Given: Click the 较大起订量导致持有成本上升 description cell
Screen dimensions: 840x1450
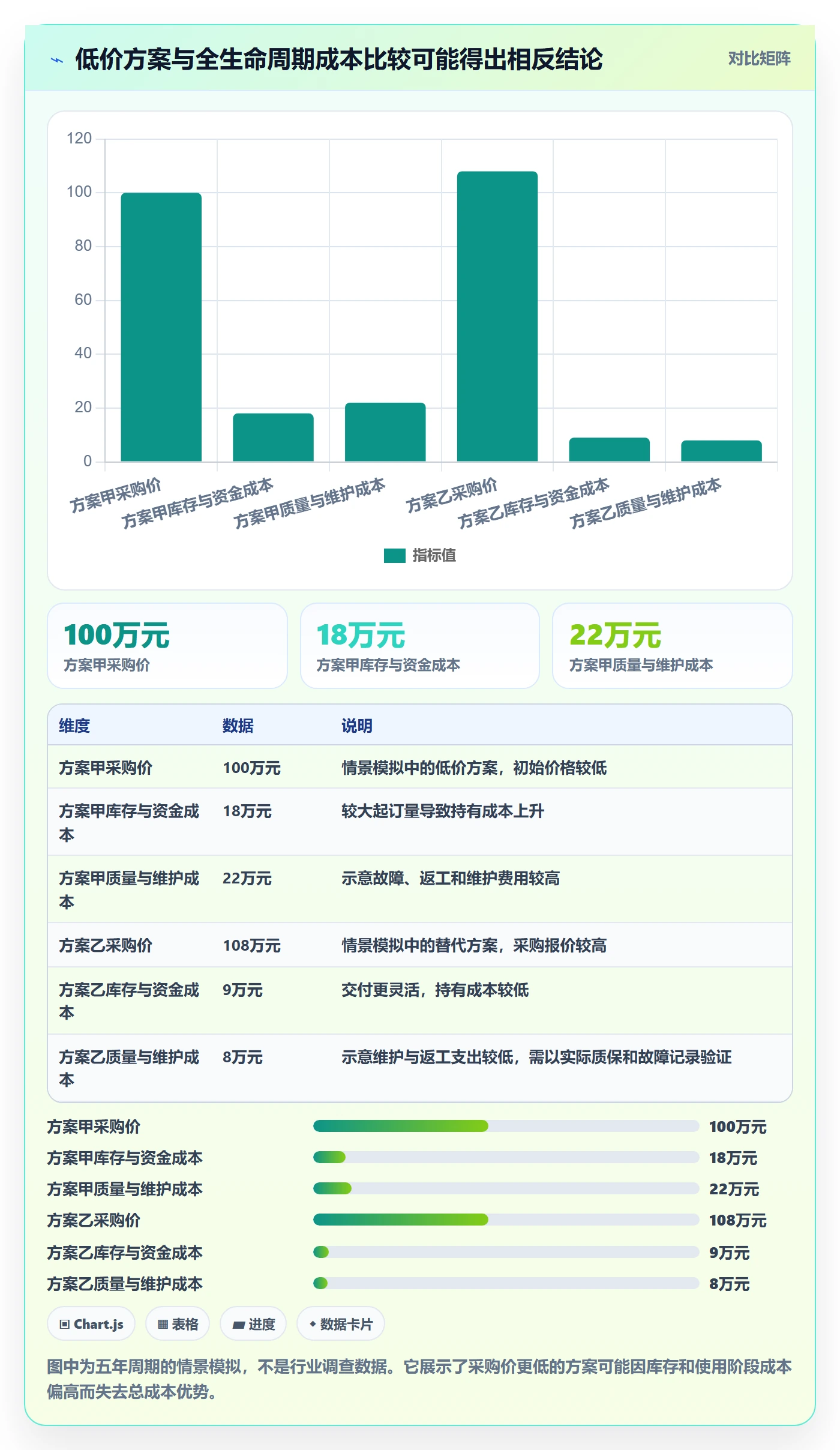Looking at the screenshot, I should pos(443,811).
